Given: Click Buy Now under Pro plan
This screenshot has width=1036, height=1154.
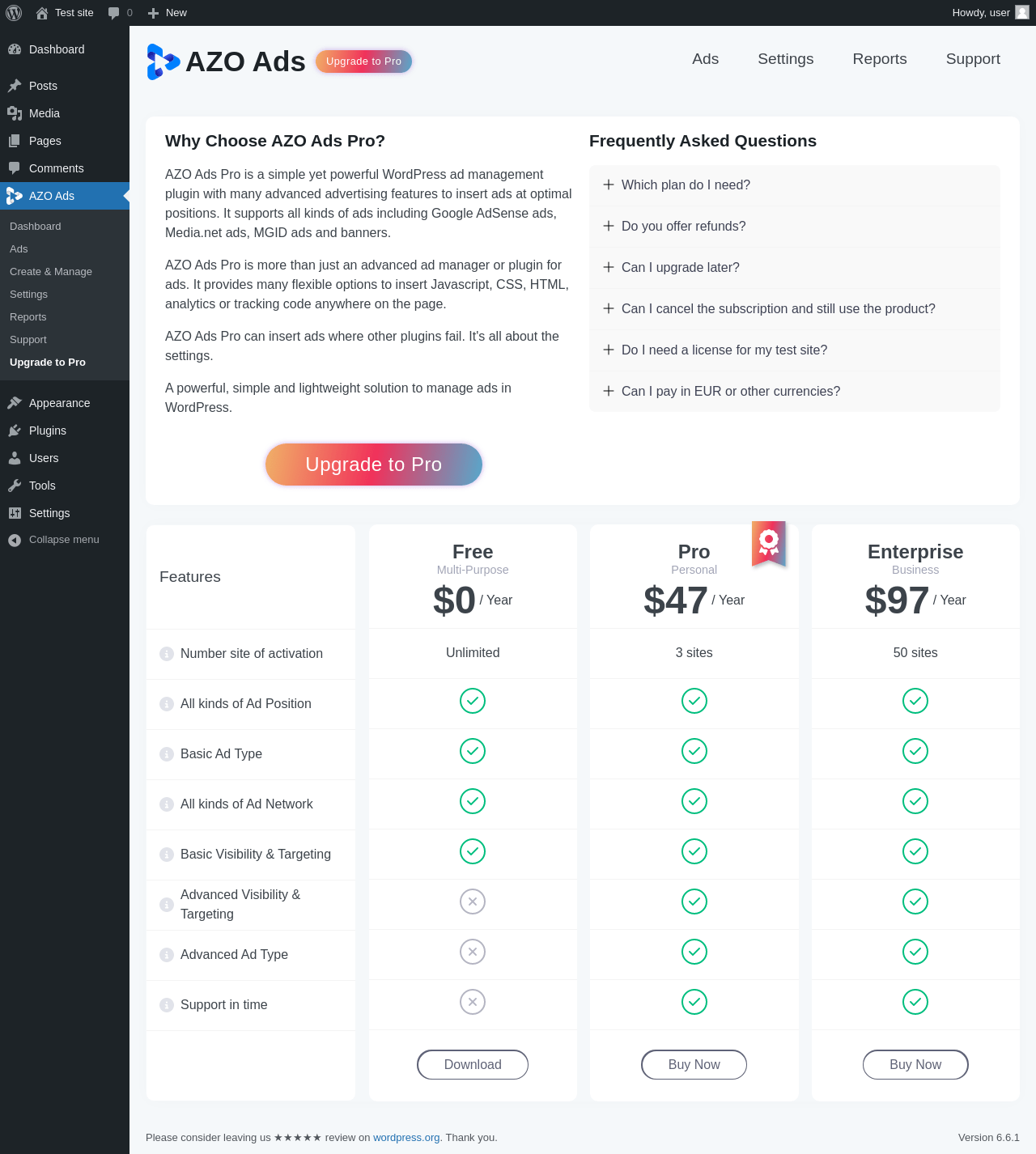Looking at the screenshot, I should tap(694, 1065).
